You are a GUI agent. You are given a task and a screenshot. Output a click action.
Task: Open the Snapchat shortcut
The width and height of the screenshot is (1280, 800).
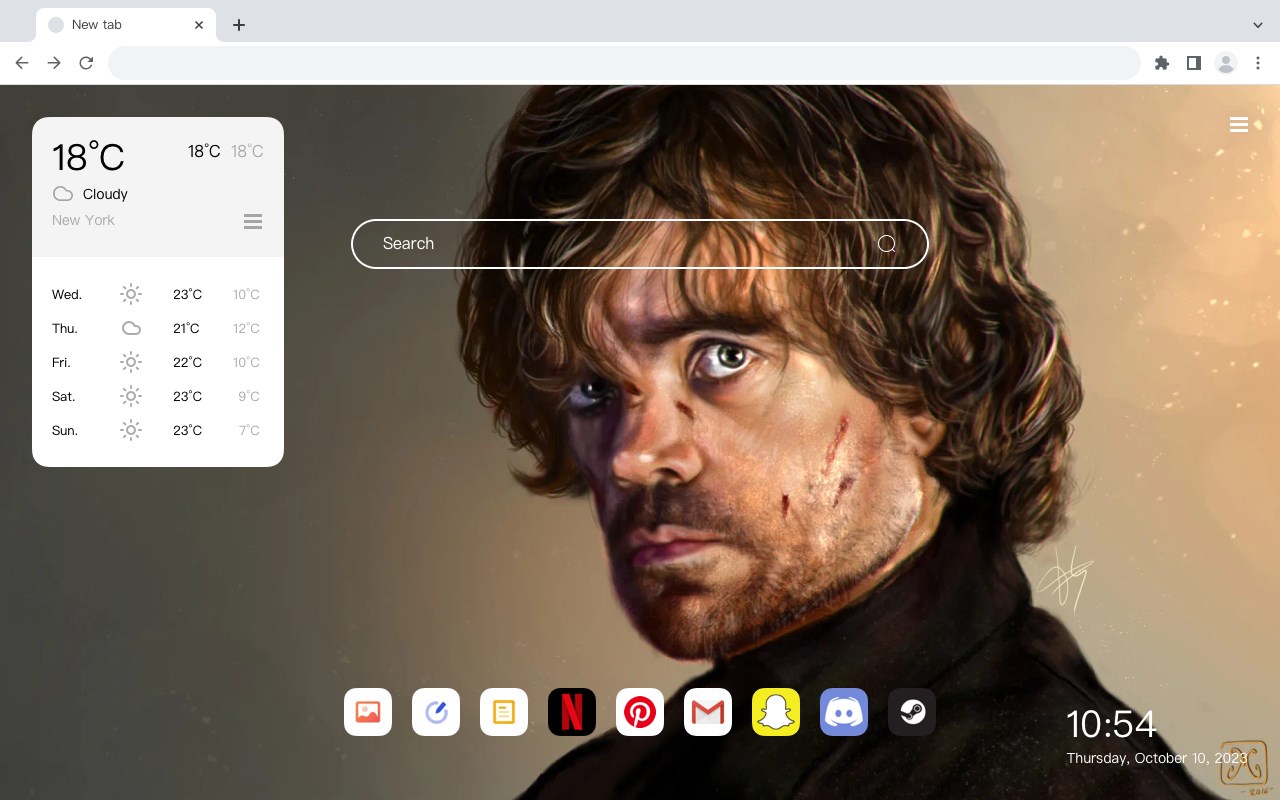[x=776, y=712]
